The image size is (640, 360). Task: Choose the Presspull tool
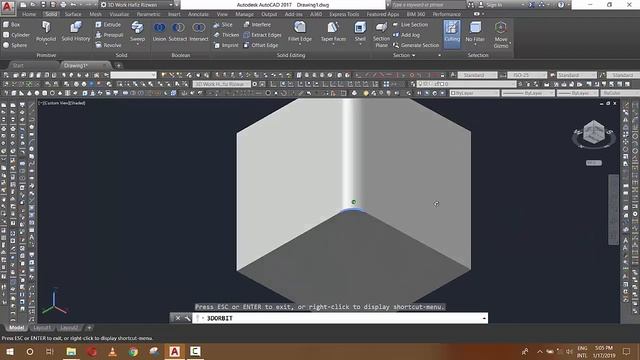[109, 35]
